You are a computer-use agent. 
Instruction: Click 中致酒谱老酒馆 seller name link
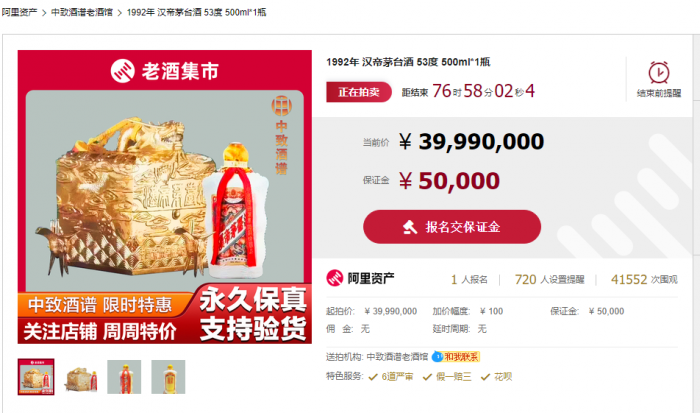click(x=397, y=357)
